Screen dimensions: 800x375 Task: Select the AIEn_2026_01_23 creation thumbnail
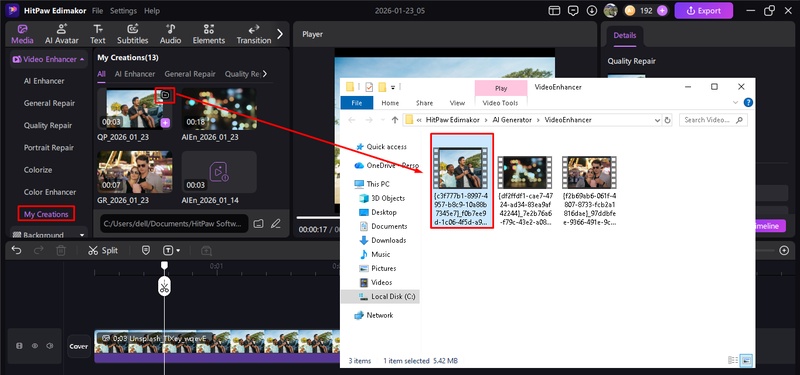pos(219,109)
